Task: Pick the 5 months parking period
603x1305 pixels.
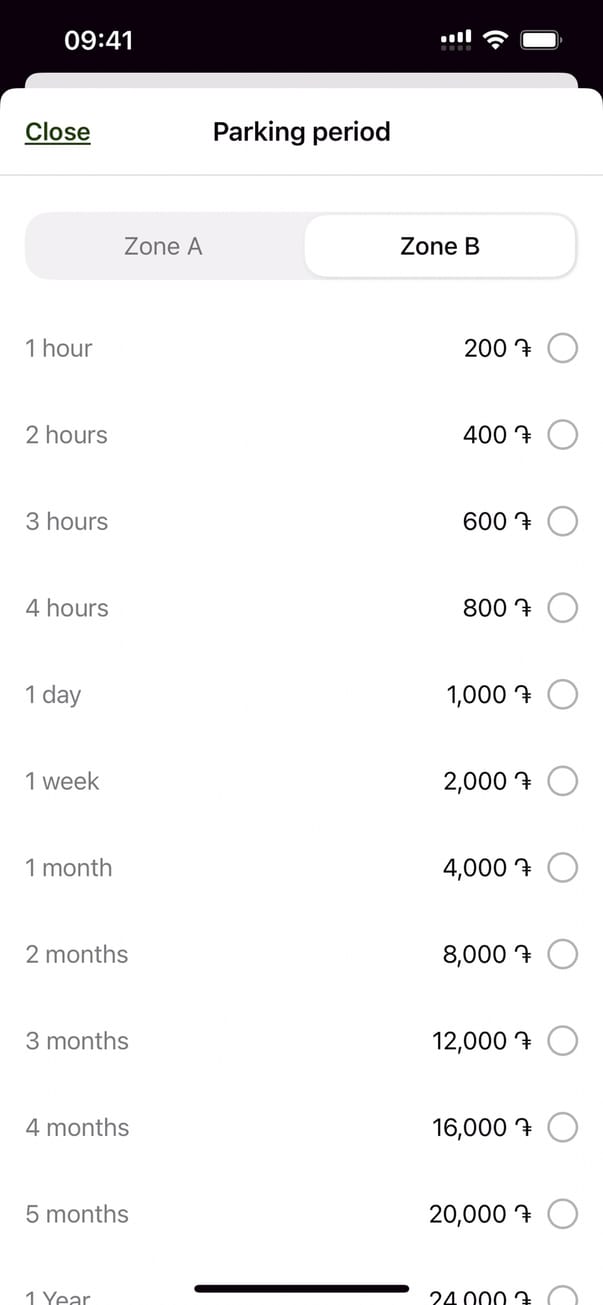Action: pos(563,1214)
